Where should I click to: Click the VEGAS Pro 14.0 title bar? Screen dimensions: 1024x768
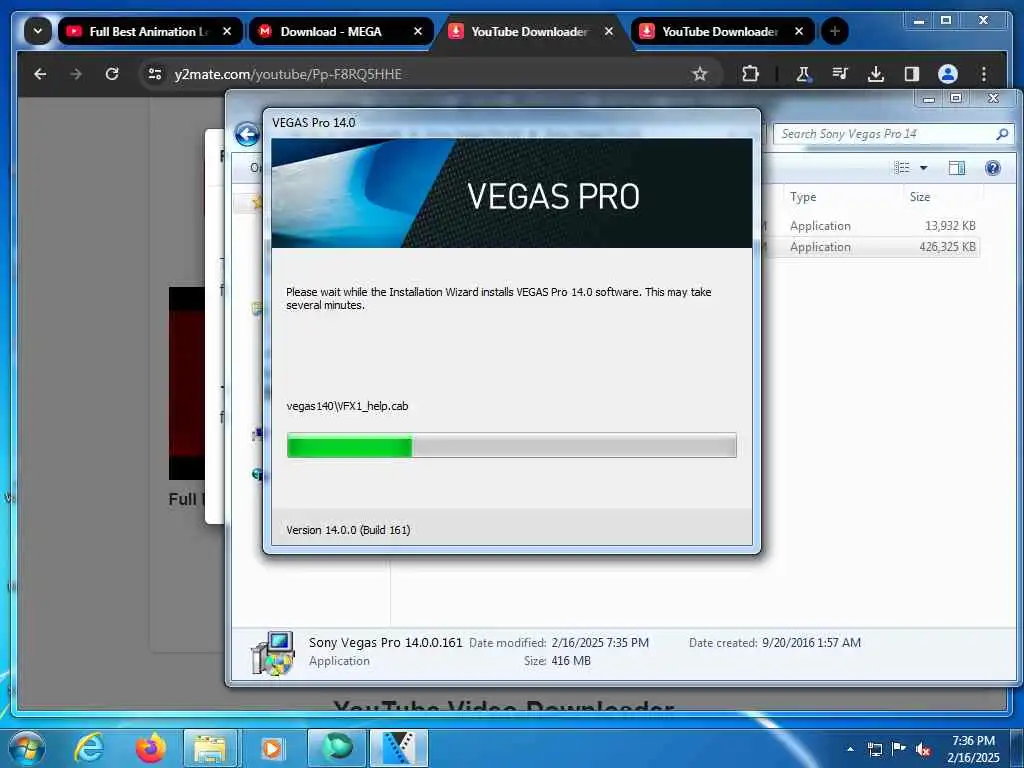[x=511, y=123]
